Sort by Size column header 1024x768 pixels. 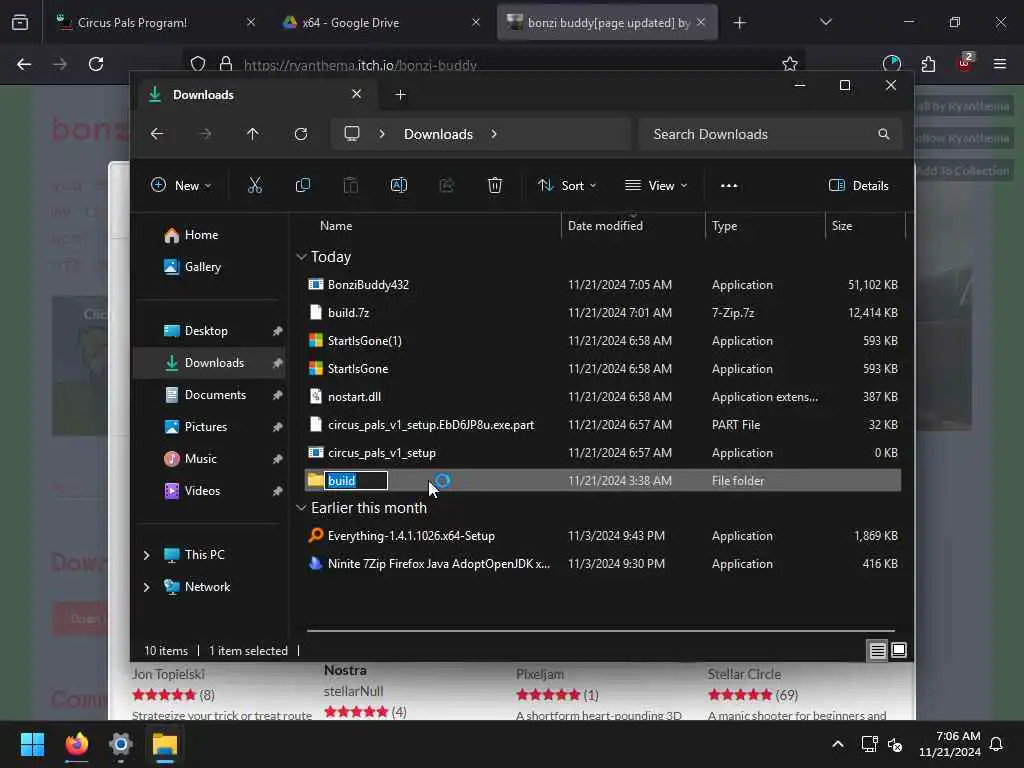coord(865,225)
